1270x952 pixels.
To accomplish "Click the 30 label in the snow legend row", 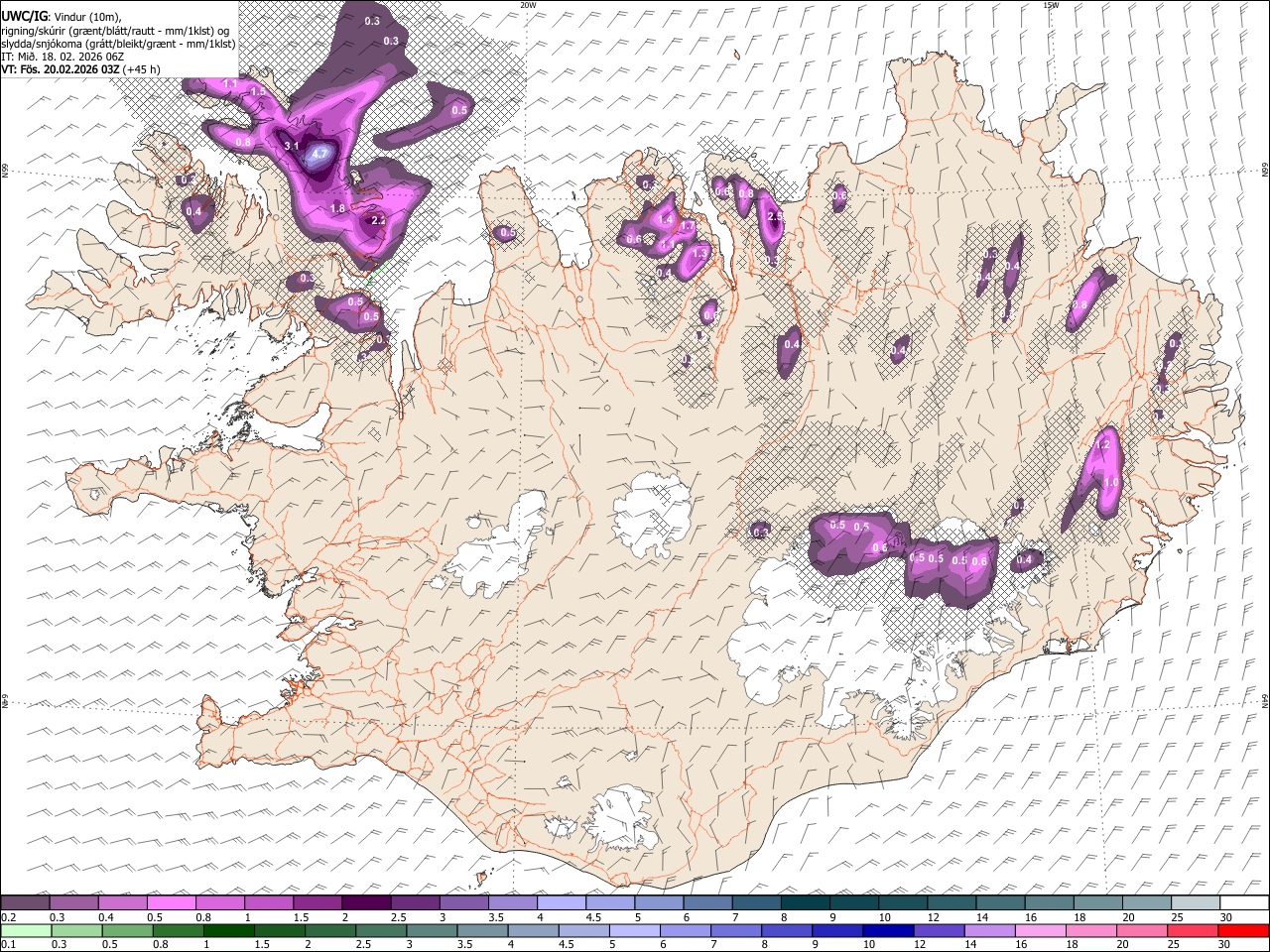I will [x=1224, y=917].
